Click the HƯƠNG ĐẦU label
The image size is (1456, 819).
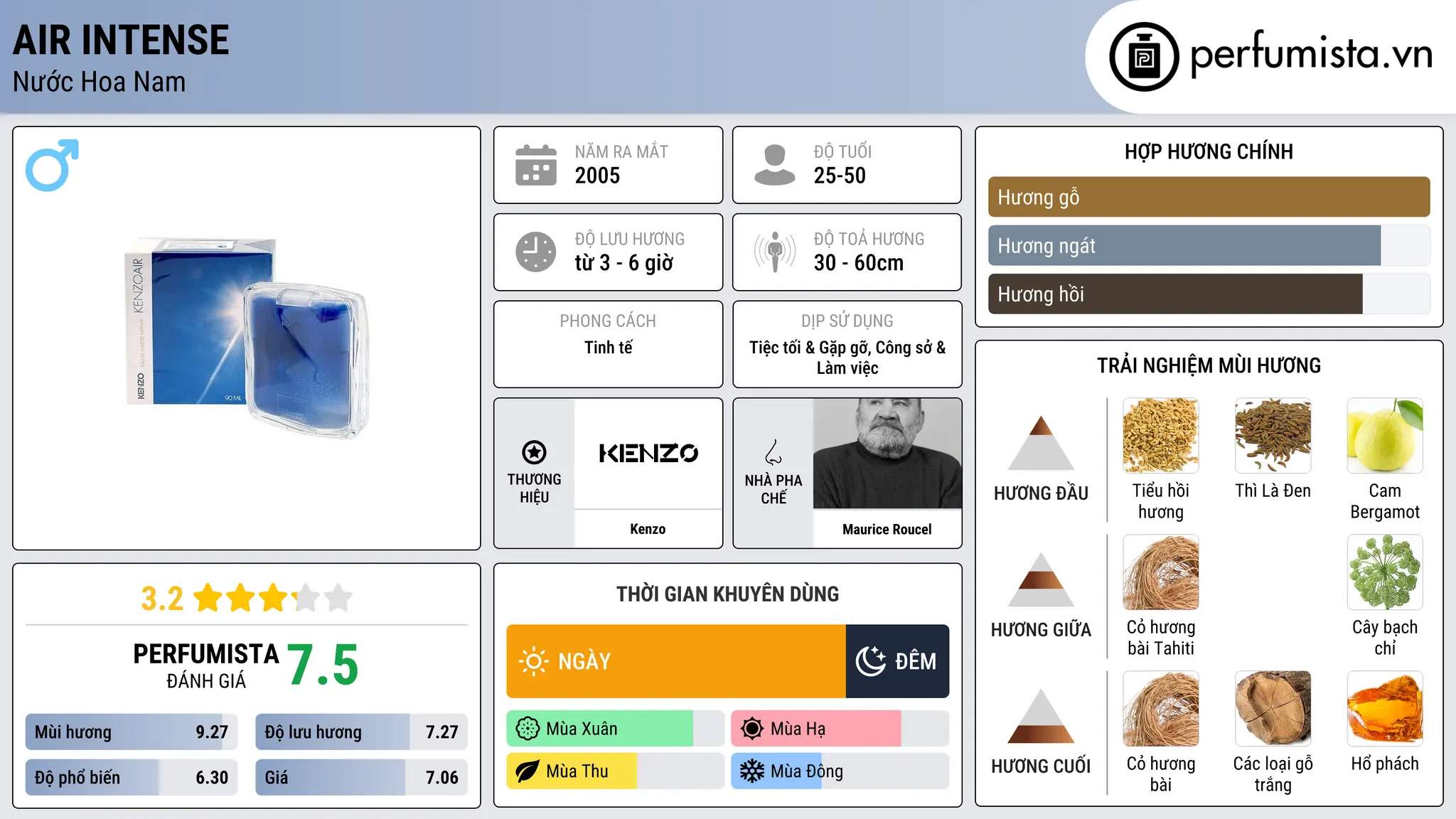(x=1041, y=493)
